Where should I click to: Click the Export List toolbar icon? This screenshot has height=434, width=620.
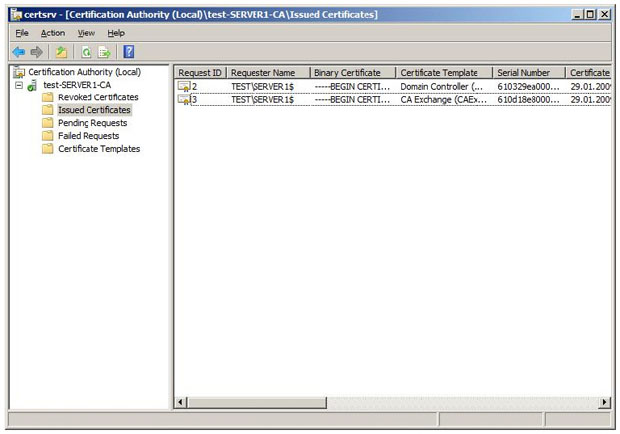coord(104,52)
